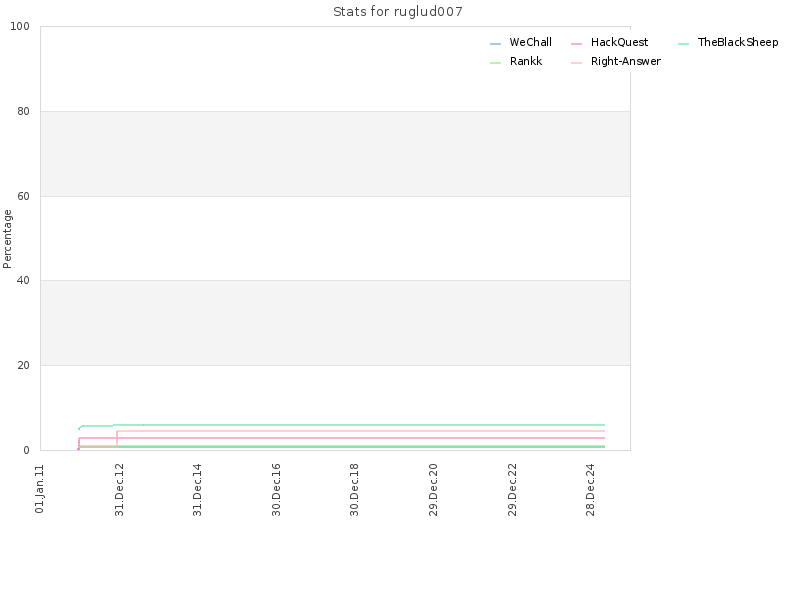
Task: Click the 28.Dec.24 x-axis date label
Action: pos(590,490)
